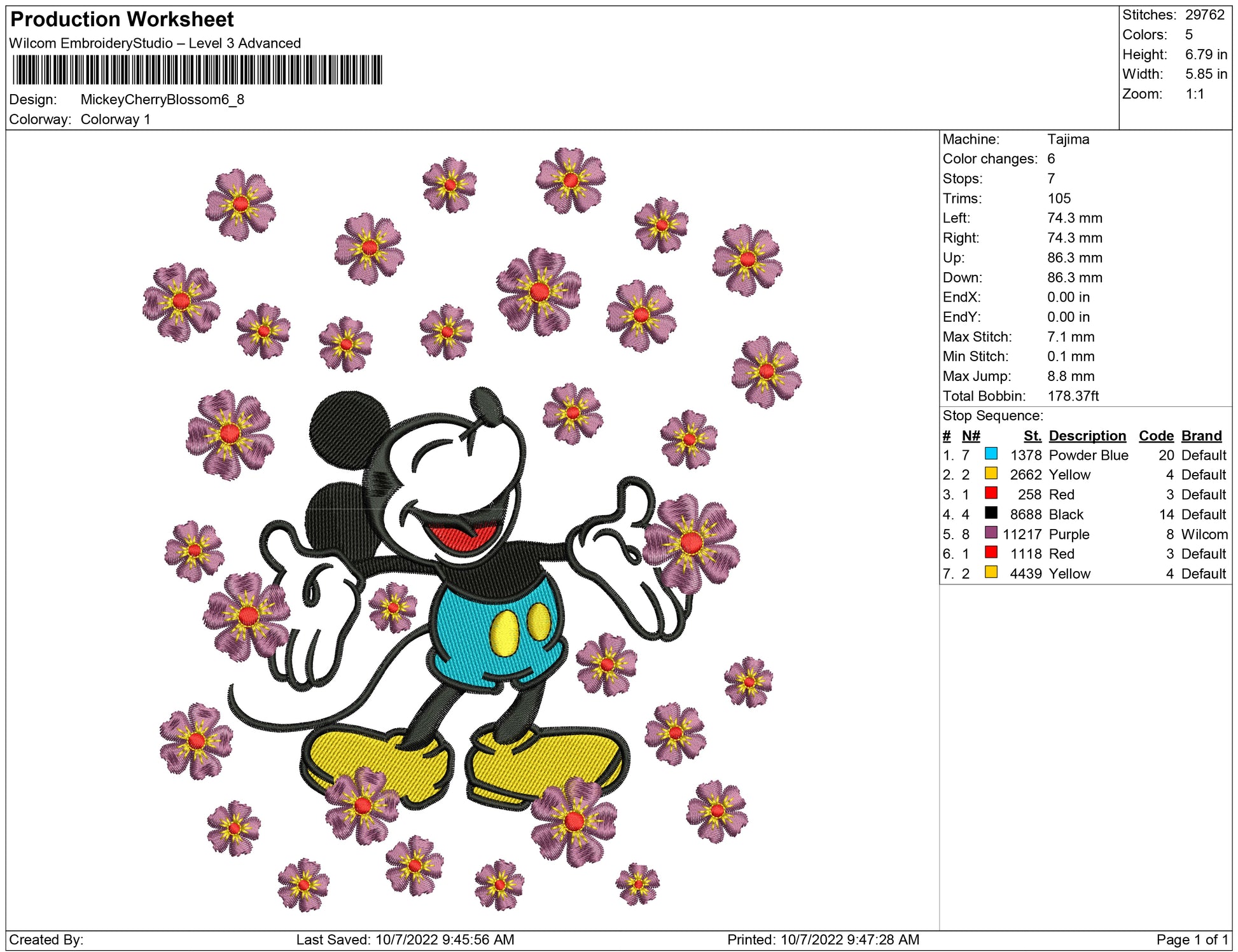Click the Red swatch, stop 3

pos(991,493)
